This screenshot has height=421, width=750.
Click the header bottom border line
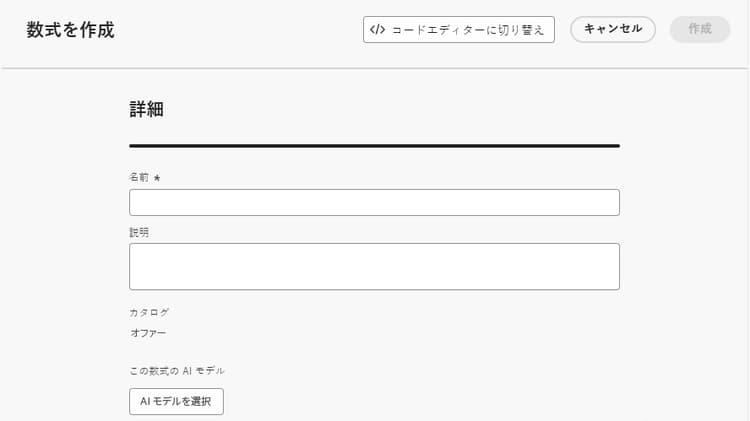click(374, 68)
